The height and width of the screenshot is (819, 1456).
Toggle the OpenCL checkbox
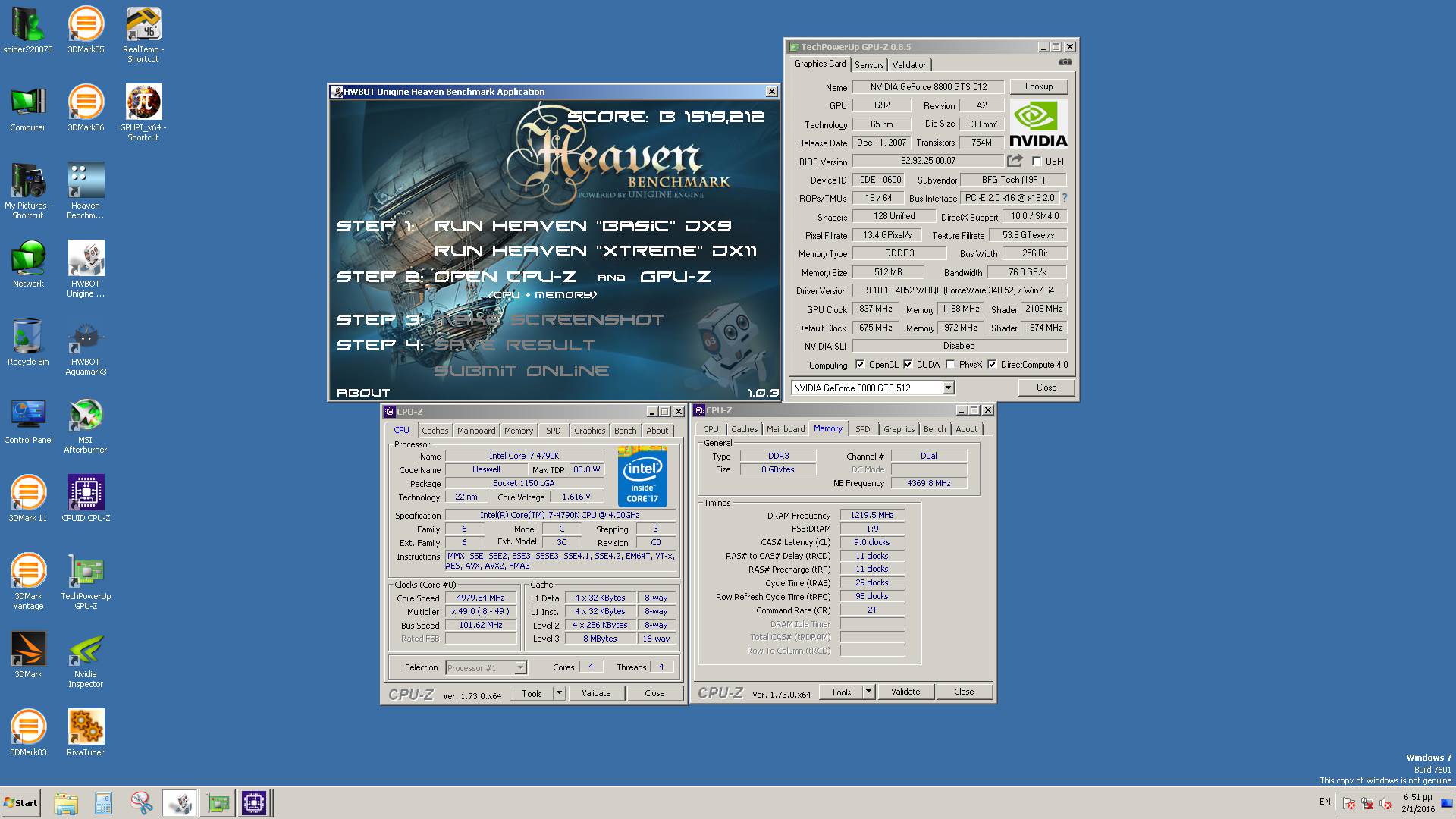click(x=860, y=365)
